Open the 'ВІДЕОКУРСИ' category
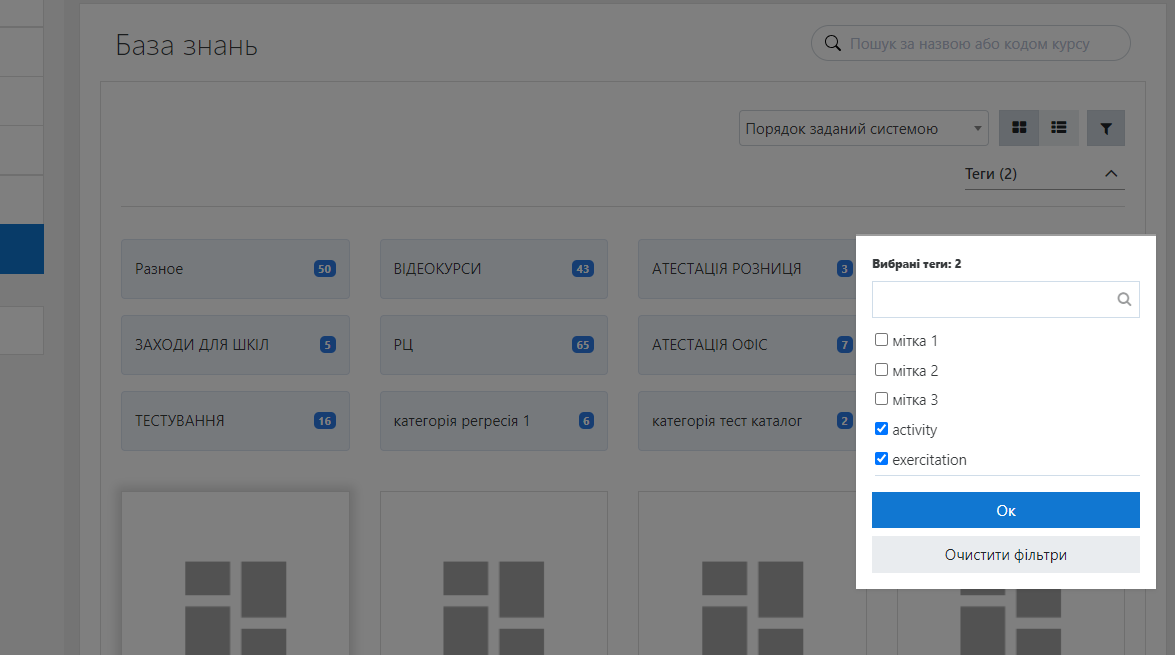Image resolution: width=1175 pixels, height=655 pixels. [x=494, y=269]
